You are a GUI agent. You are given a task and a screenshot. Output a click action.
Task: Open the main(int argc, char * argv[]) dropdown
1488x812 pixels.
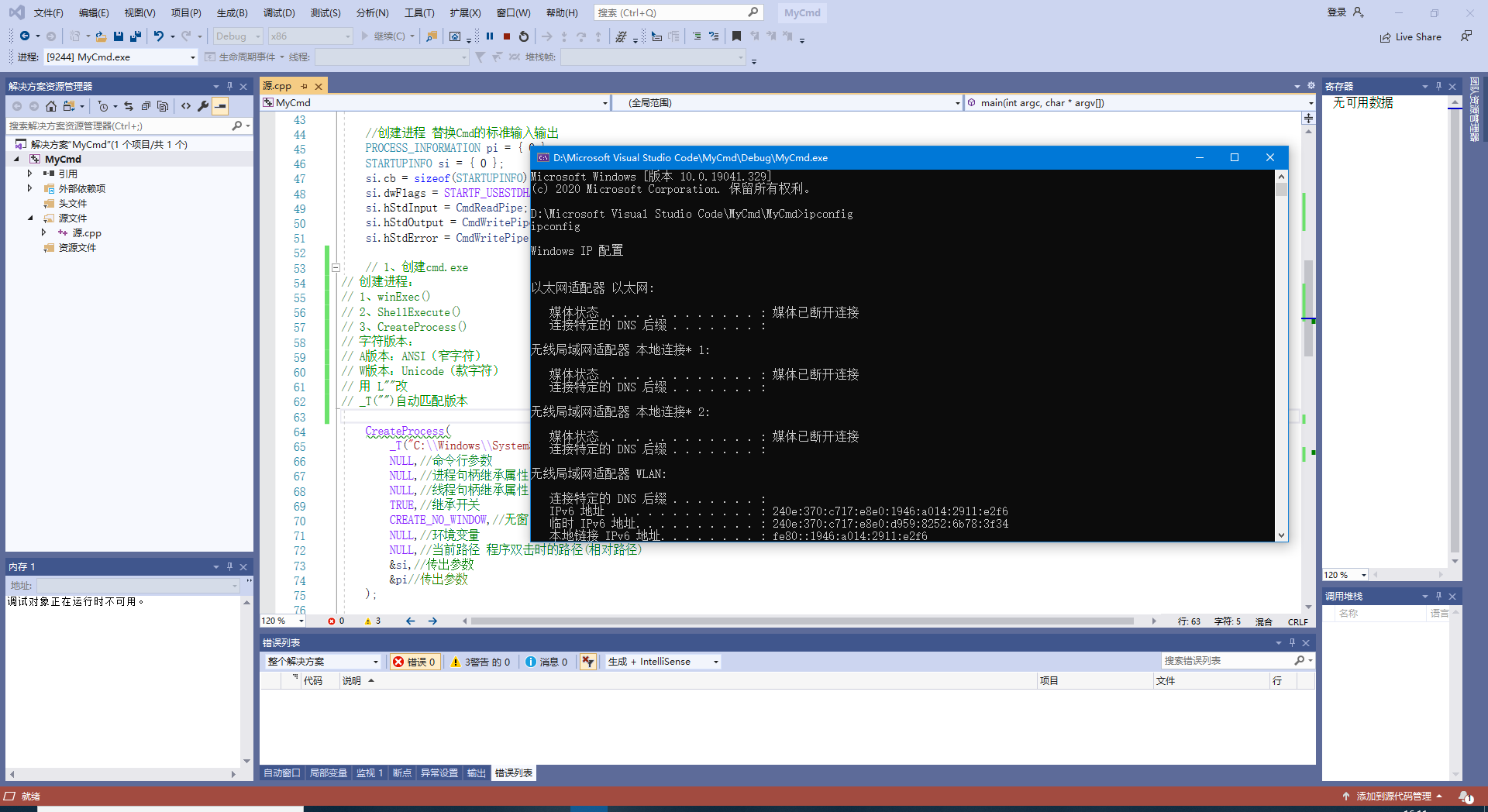click(1311, 103)
